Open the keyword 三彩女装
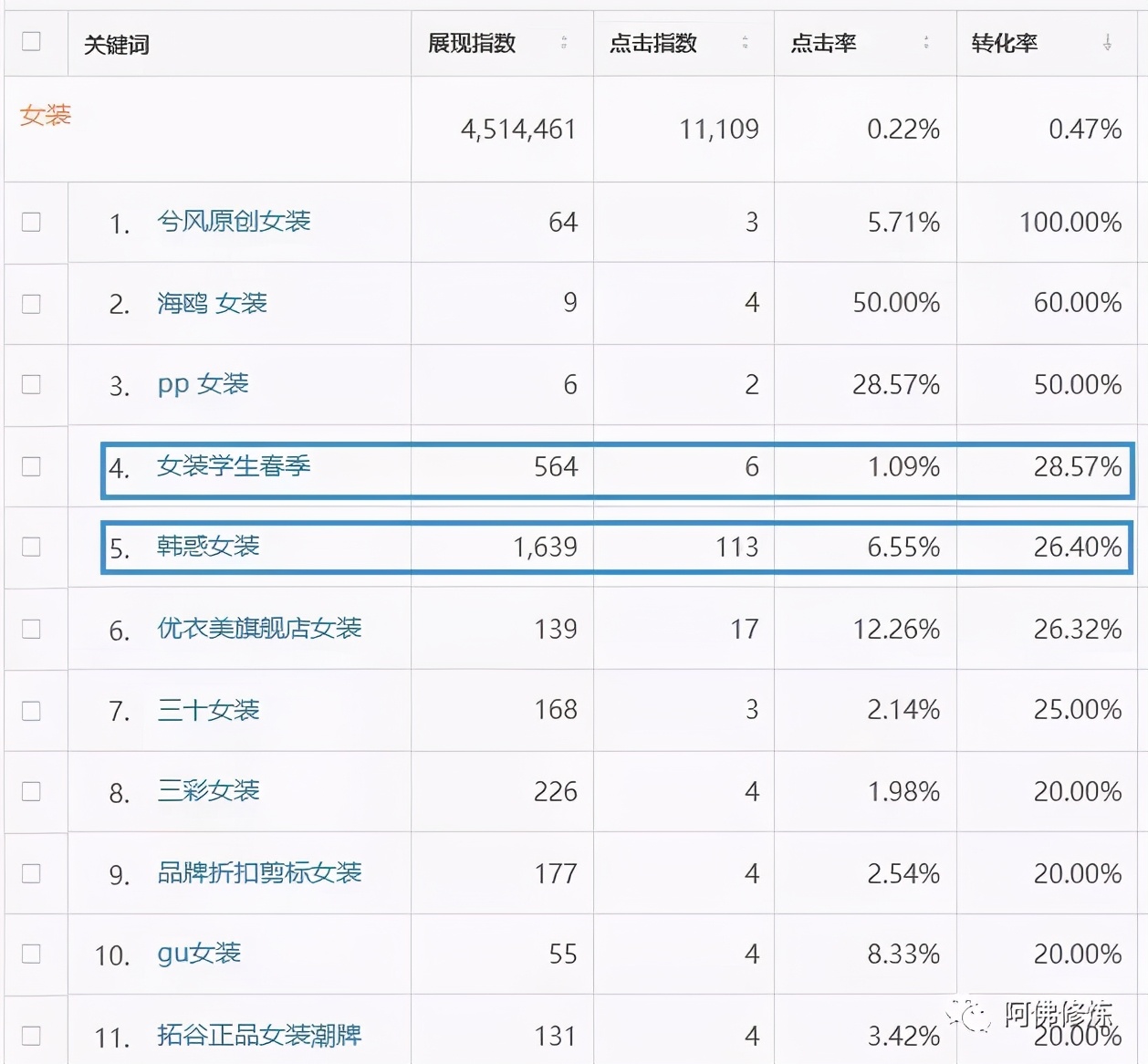1148x1064 pixels. click(207, 792)
